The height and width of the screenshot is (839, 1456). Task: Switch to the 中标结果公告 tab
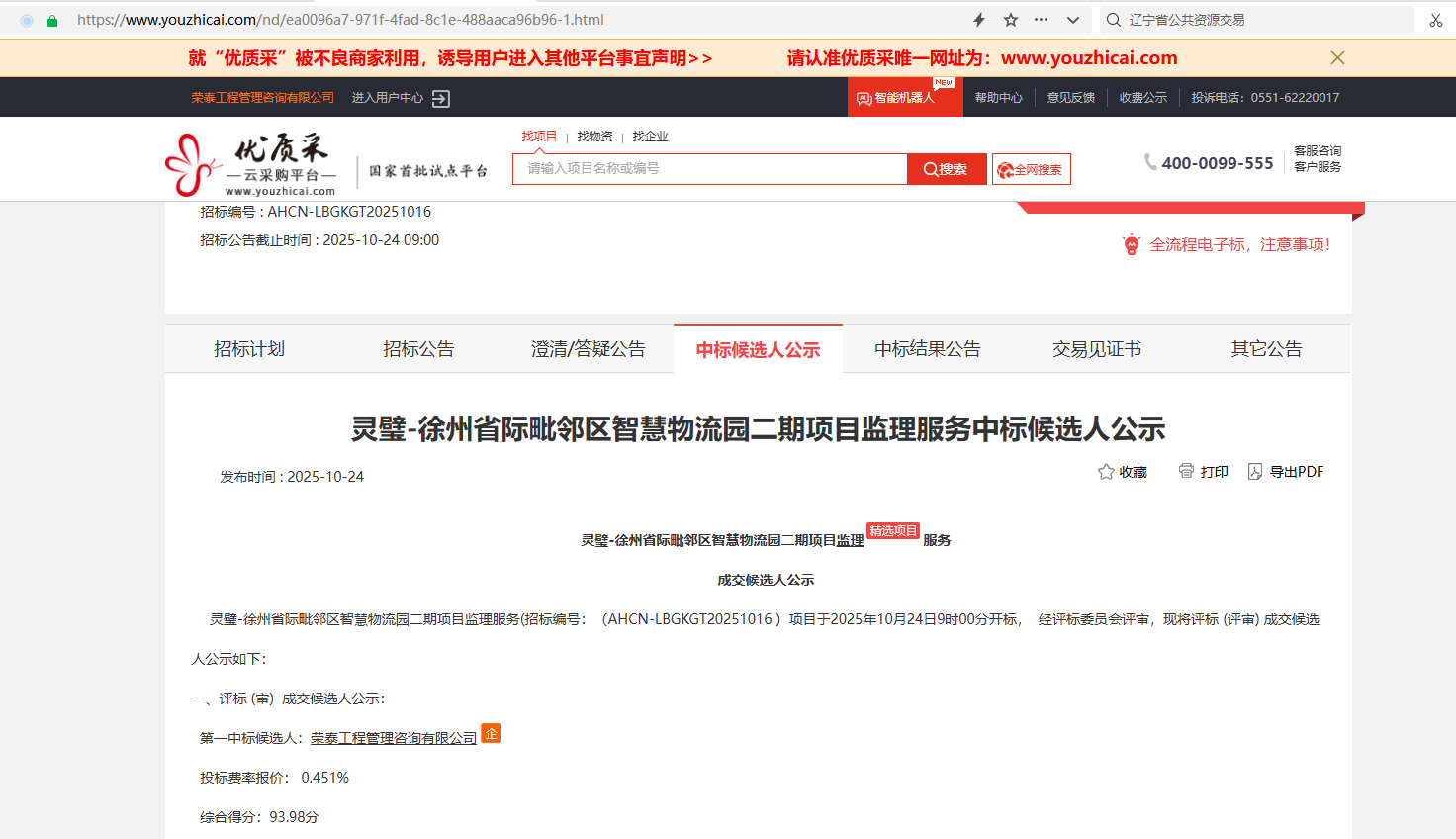927,349
